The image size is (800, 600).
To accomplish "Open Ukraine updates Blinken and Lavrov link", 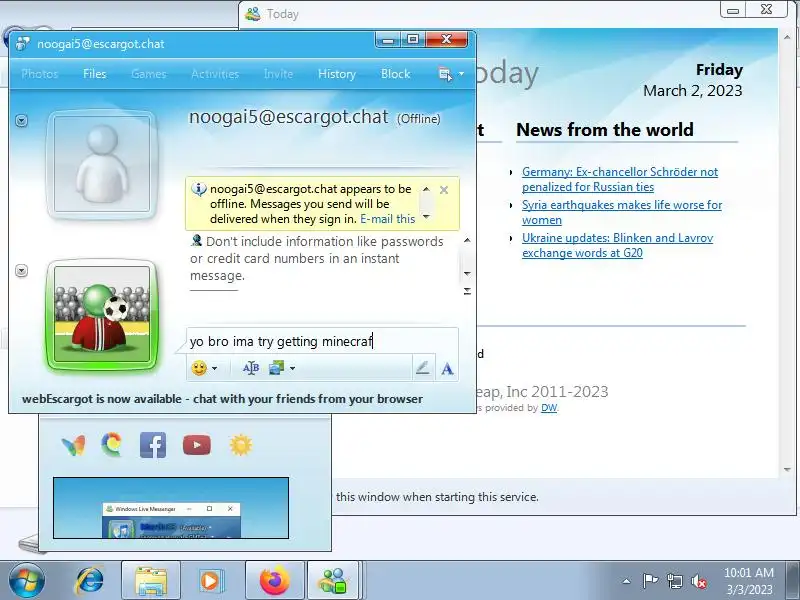I will pos(617,245).
